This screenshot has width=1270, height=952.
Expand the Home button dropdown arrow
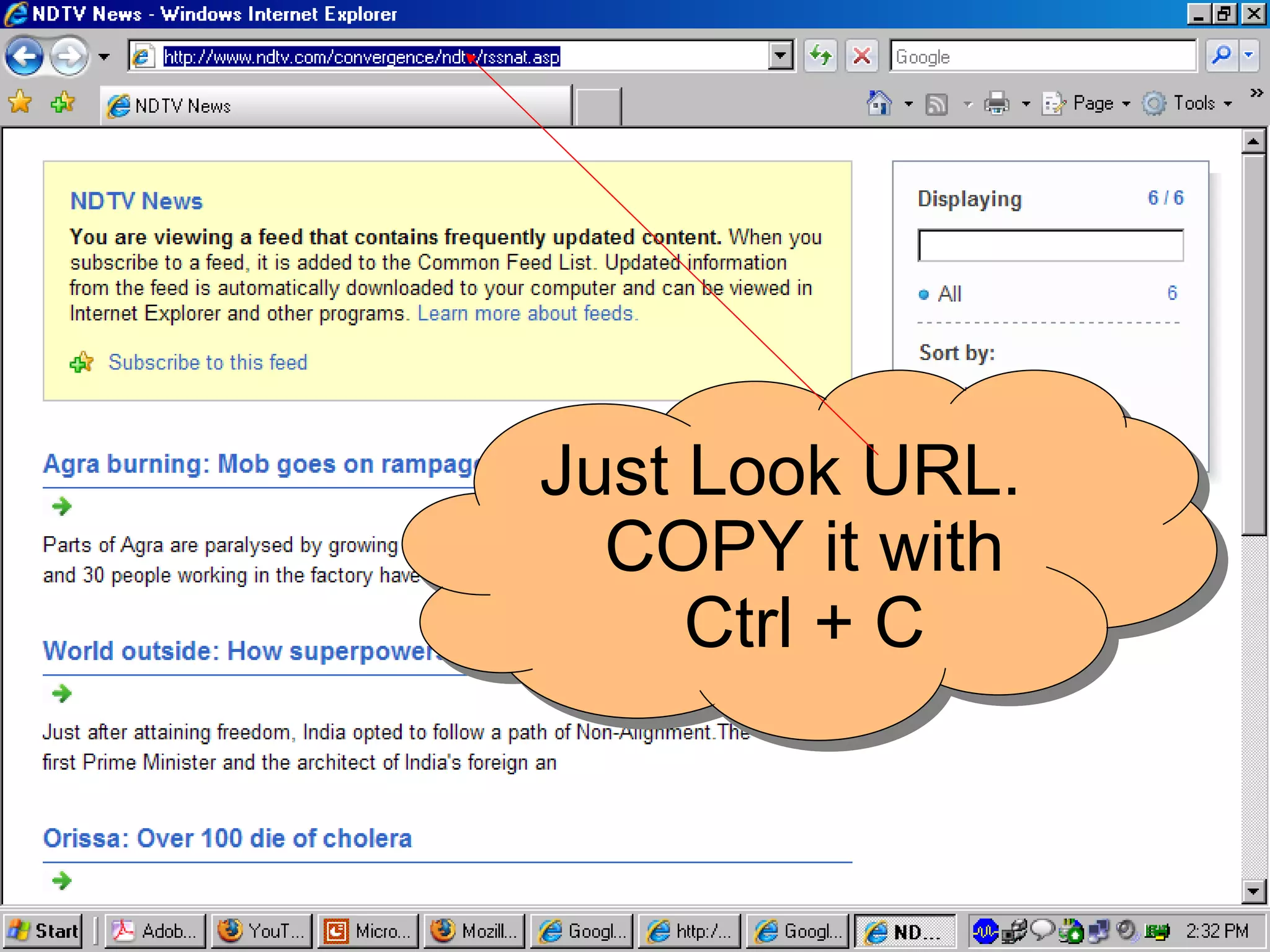(908, 104)
